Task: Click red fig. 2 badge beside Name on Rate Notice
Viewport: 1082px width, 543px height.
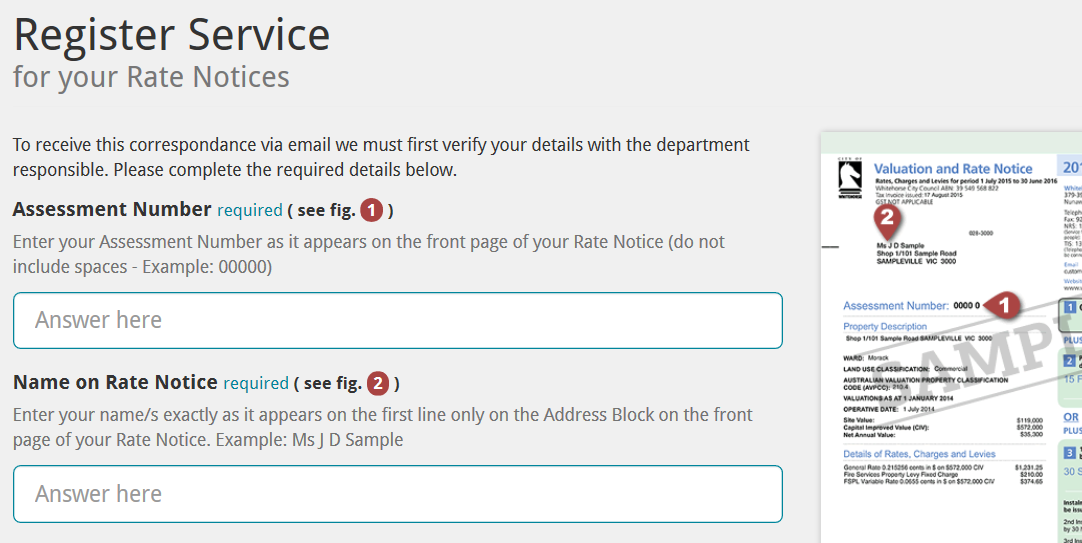Action: (377, 383)
